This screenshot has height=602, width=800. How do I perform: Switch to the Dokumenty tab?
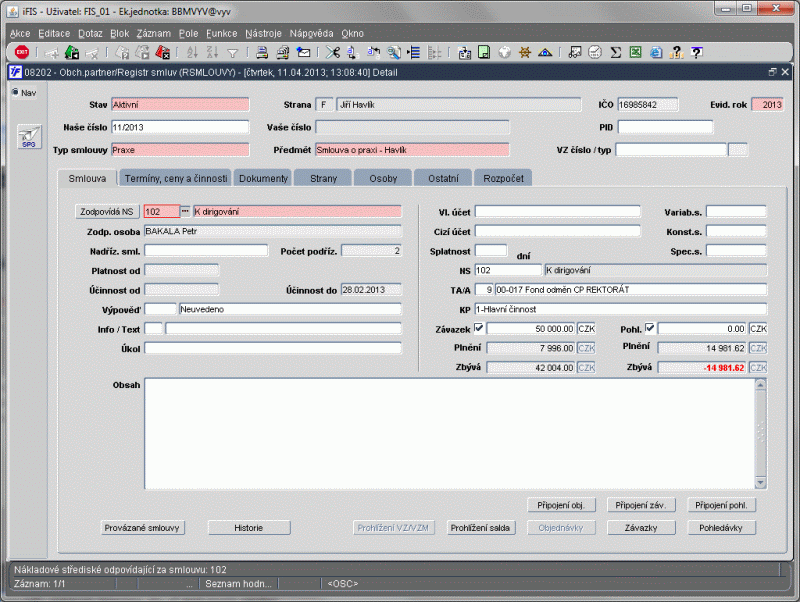click(263, 178)
